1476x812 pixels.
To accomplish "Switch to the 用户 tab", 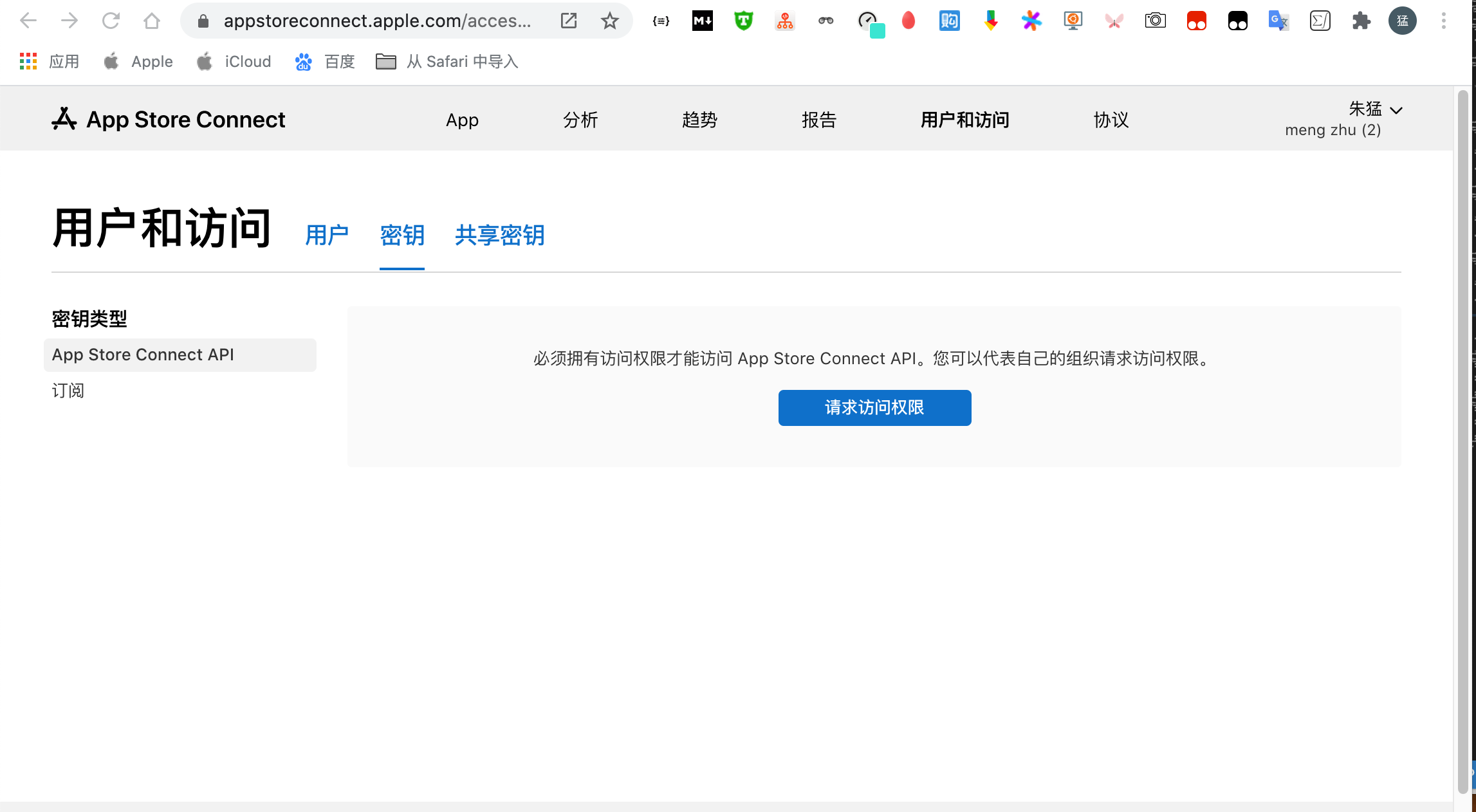I will point(327,235).
